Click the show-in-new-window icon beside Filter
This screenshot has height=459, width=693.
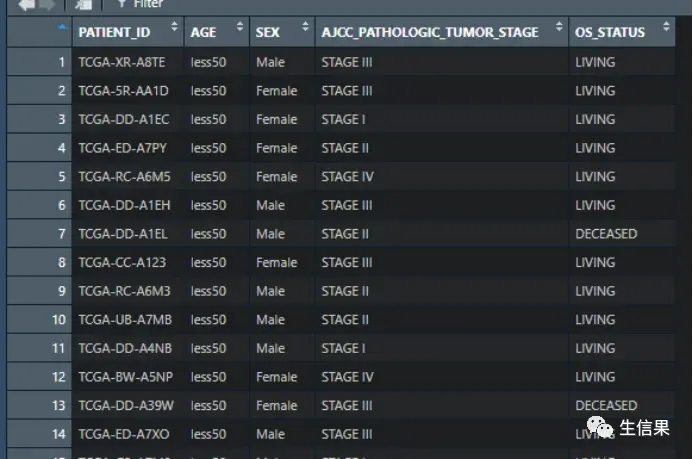(x=85, y=5)
